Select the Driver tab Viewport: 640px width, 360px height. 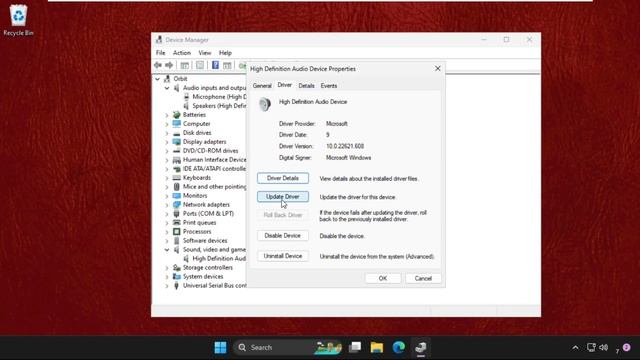(x=284, y=85)
